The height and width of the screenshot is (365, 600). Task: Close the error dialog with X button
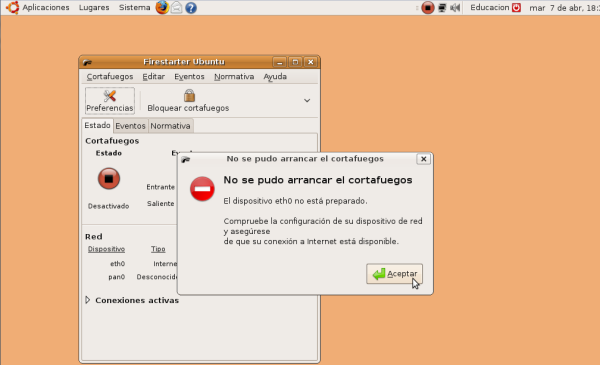[x=424, y=159]
